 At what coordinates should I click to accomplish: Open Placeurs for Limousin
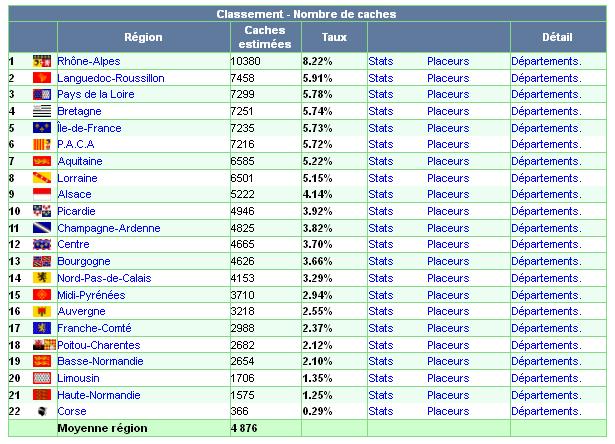point(447,378)
